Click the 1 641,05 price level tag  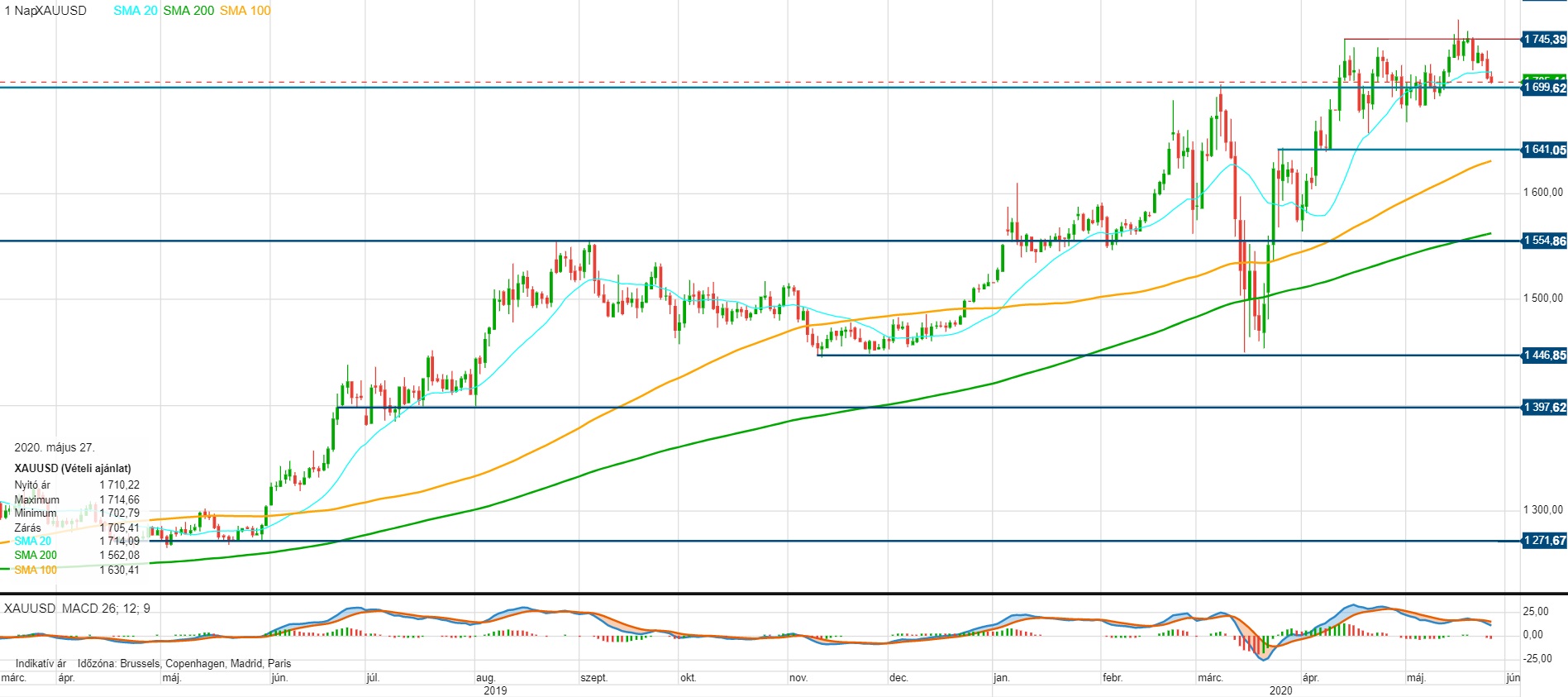coord(1545,150)
